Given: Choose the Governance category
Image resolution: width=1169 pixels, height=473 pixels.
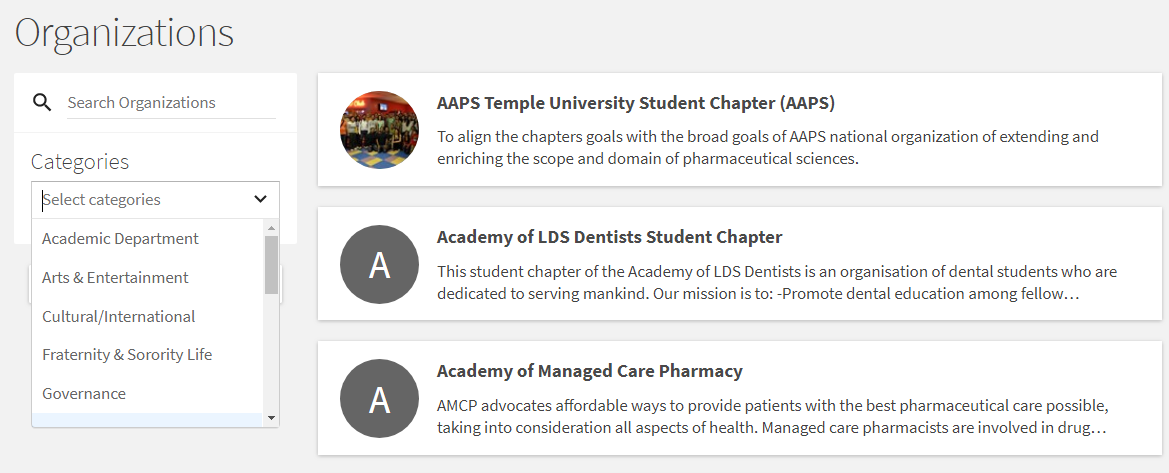Looking at the screenshot, I should [x=84, y=394].
